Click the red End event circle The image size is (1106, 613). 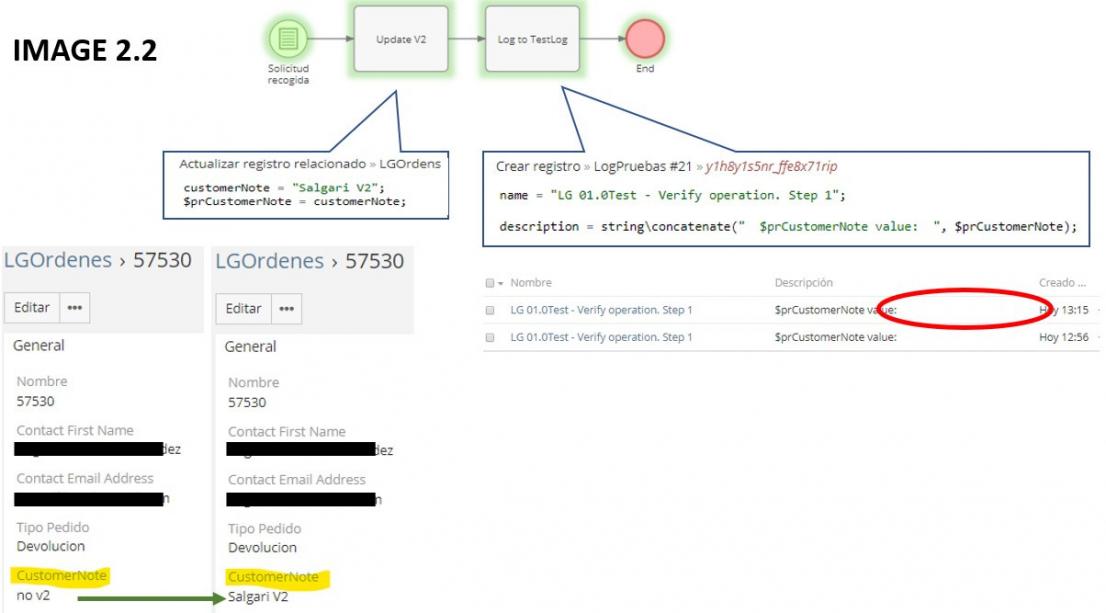pos(645,39)
